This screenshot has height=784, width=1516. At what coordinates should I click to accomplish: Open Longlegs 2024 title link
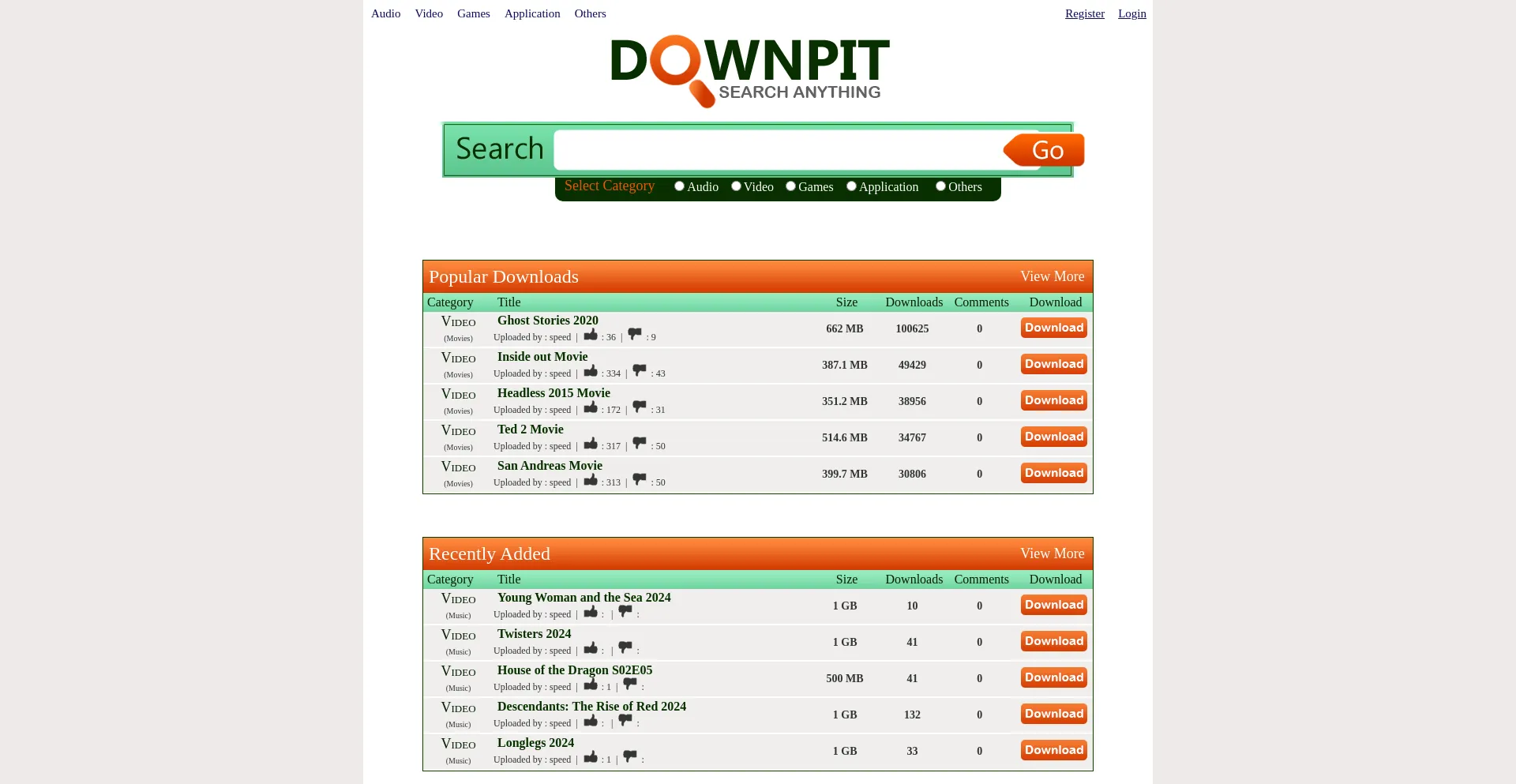click(x=535, y=743)
